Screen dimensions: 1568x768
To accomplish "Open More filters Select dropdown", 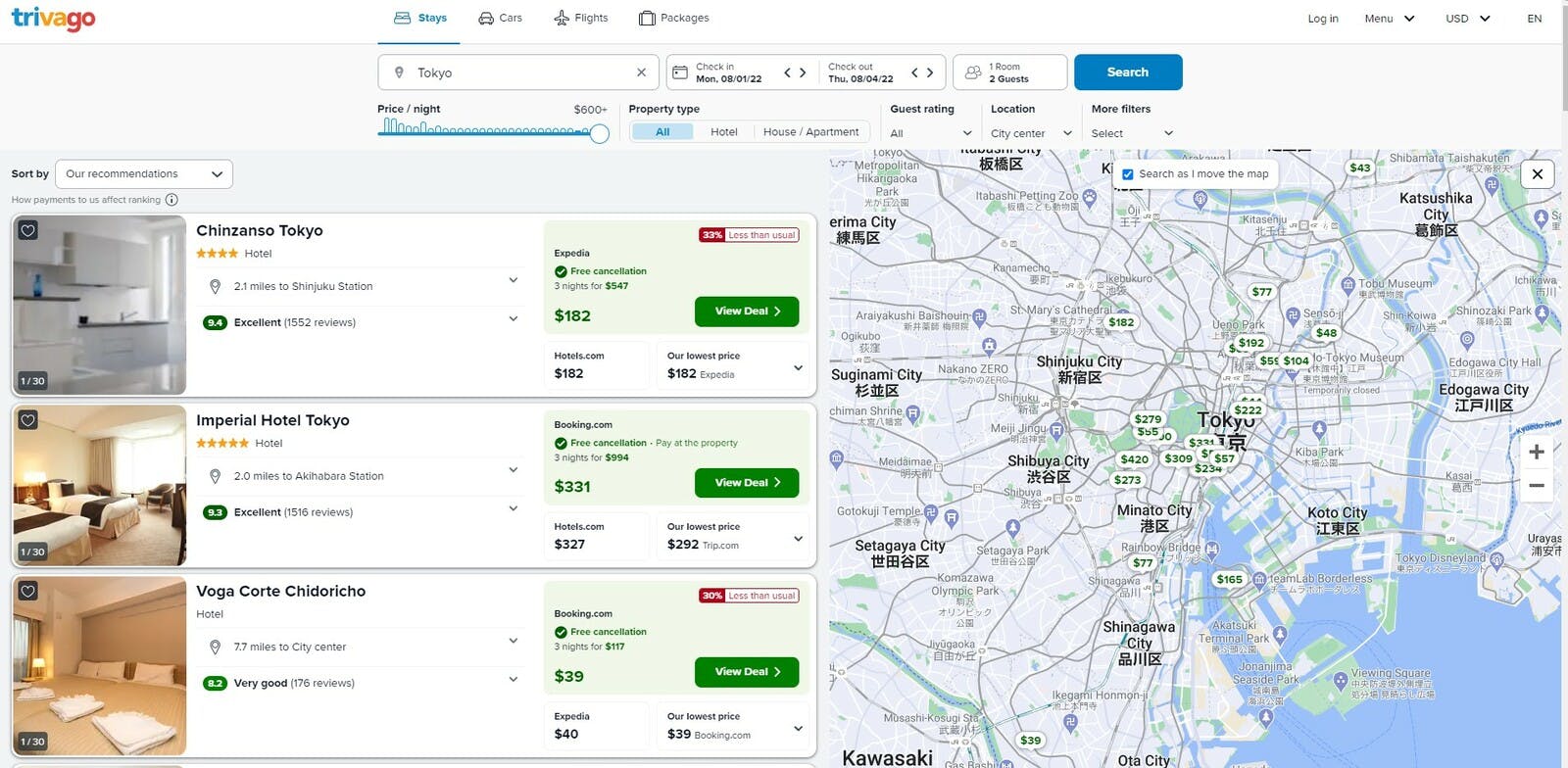I will tap(1132, 133).
